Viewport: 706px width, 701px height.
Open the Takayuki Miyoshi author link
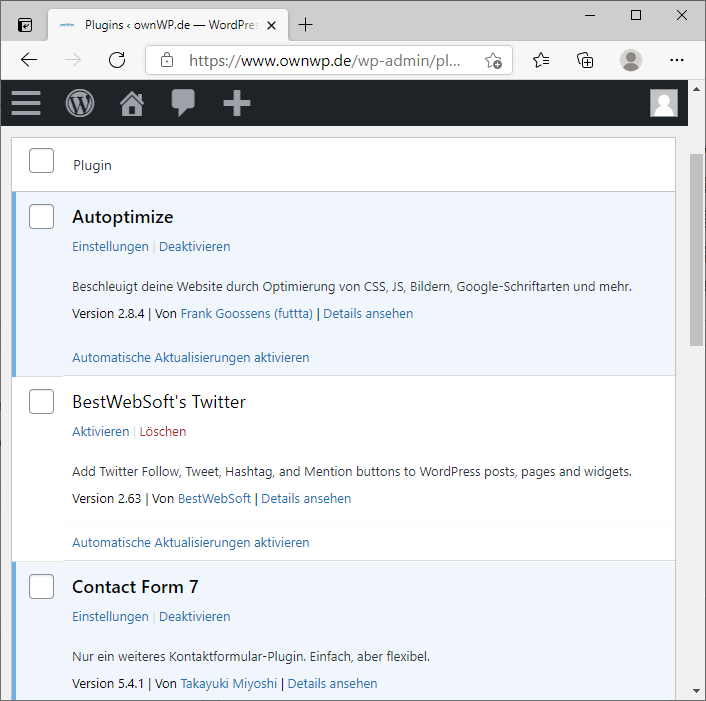pyautogui.click(x=229, y=684)
